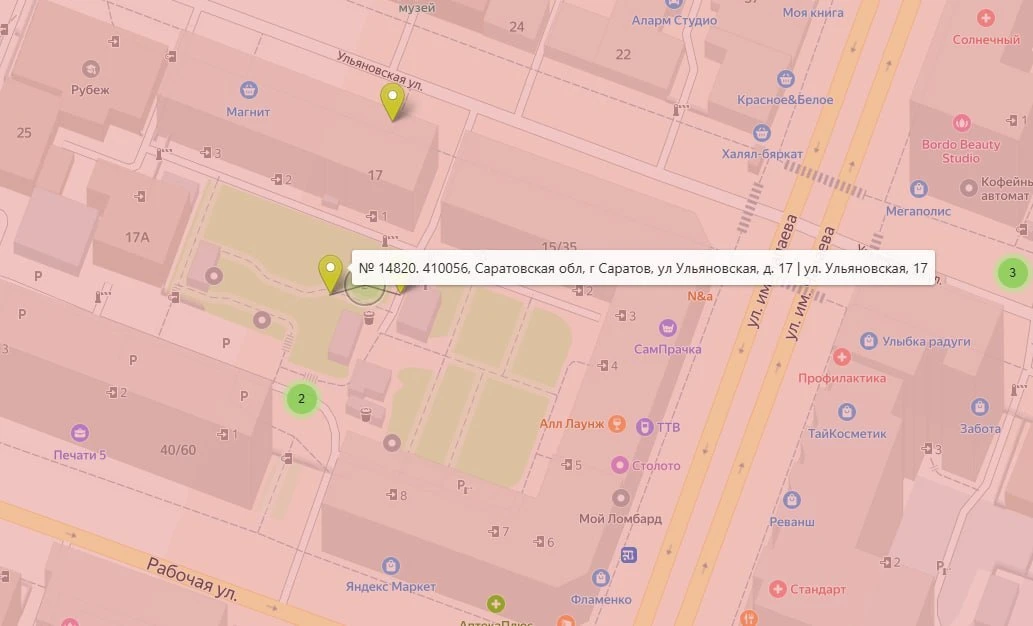Click the Халял-бяркат shop icon
The width and height of the screenshot is (1033, 626).
[762, 132]
